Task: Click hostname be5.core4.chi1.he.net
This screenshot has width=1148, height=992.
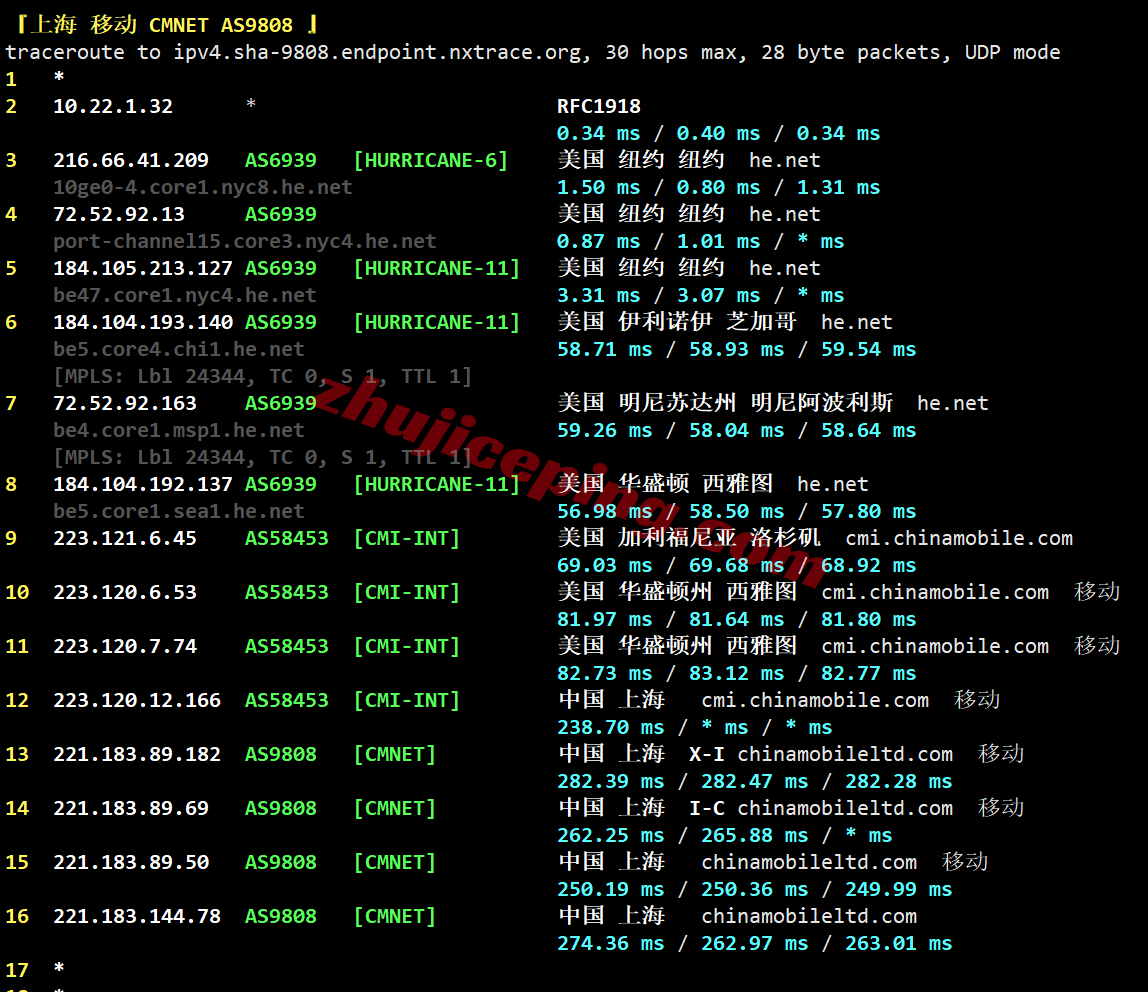Action: (179, 349)
